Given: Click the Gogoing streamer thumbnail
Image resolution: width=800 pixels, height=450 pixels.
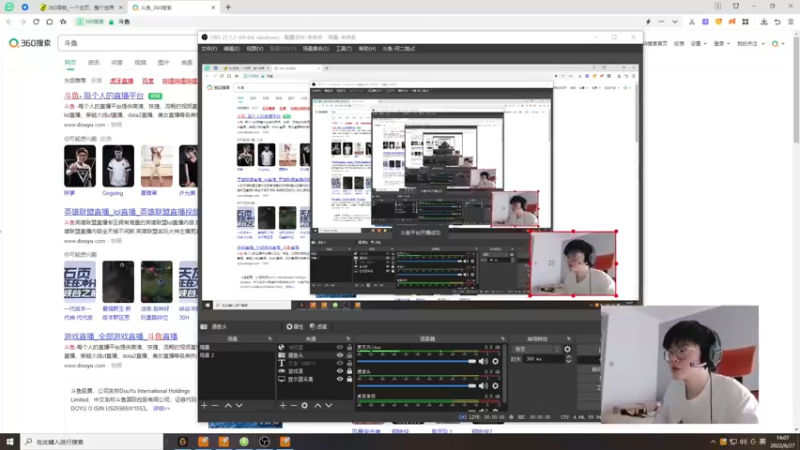Looking at the screenshot, I should [118, 166].
